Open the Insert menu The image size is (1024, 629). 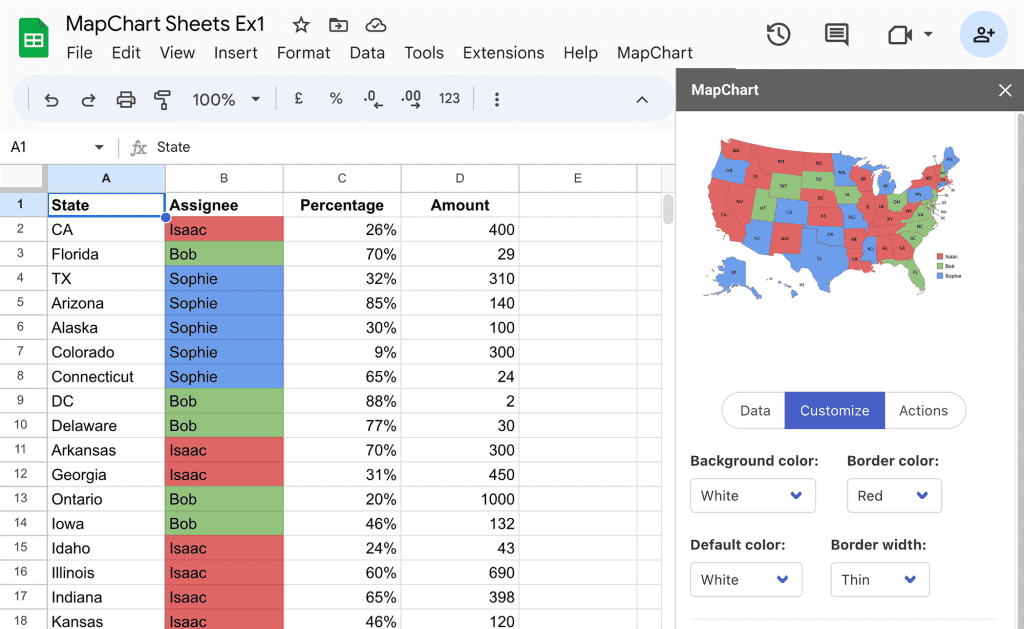pos(236,53)
